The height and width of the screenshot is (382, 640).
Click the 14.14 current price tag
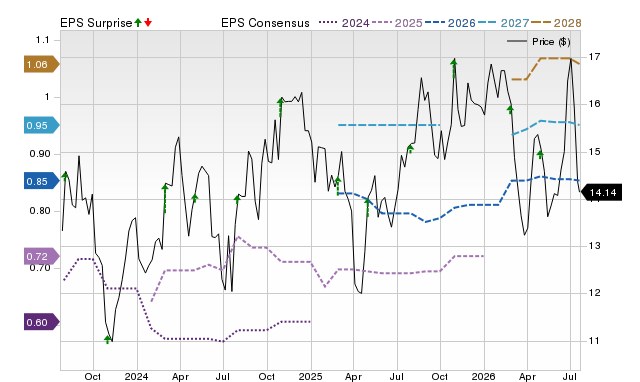pos(602,192)
